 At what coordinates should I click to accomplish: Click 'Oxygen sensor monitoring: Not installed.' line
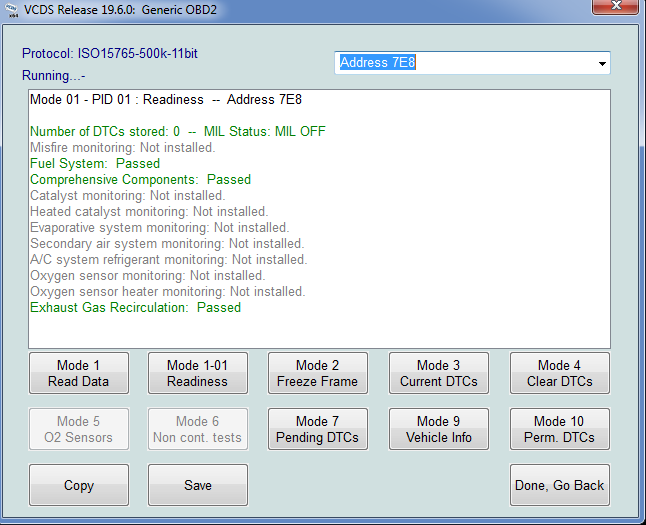point(147,276)
